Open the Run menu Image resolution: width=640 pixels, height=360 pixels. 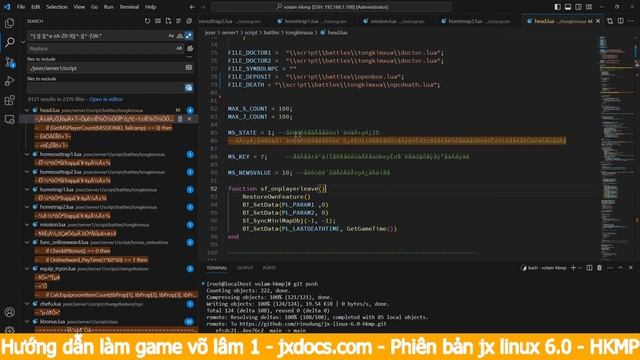pos(109,7)
